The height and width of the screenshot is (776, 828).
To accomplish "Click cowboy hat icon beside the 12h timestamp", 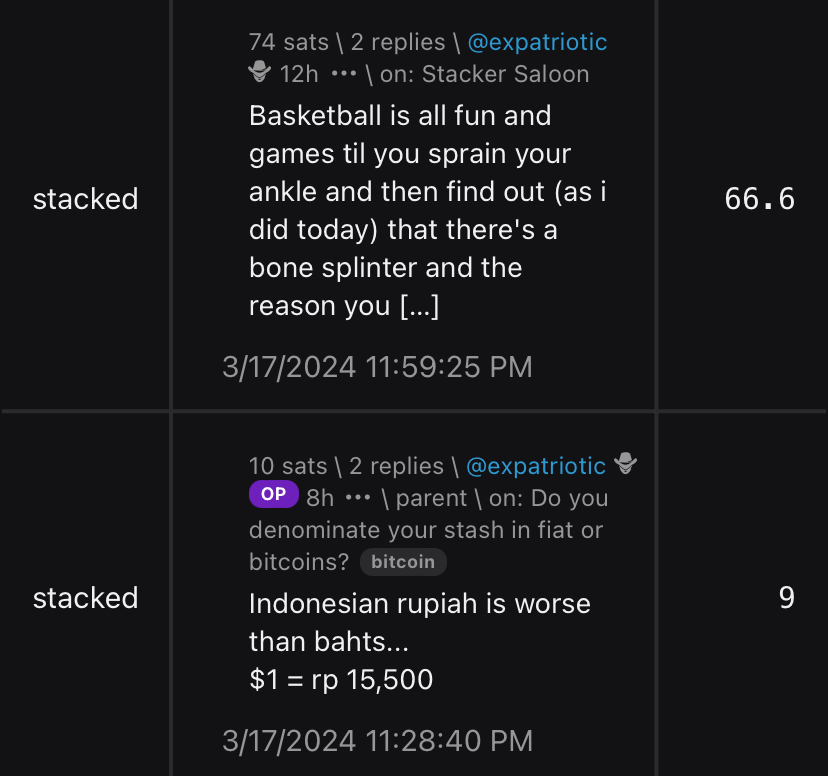I will pyautogui.click(x=260, y=73).
